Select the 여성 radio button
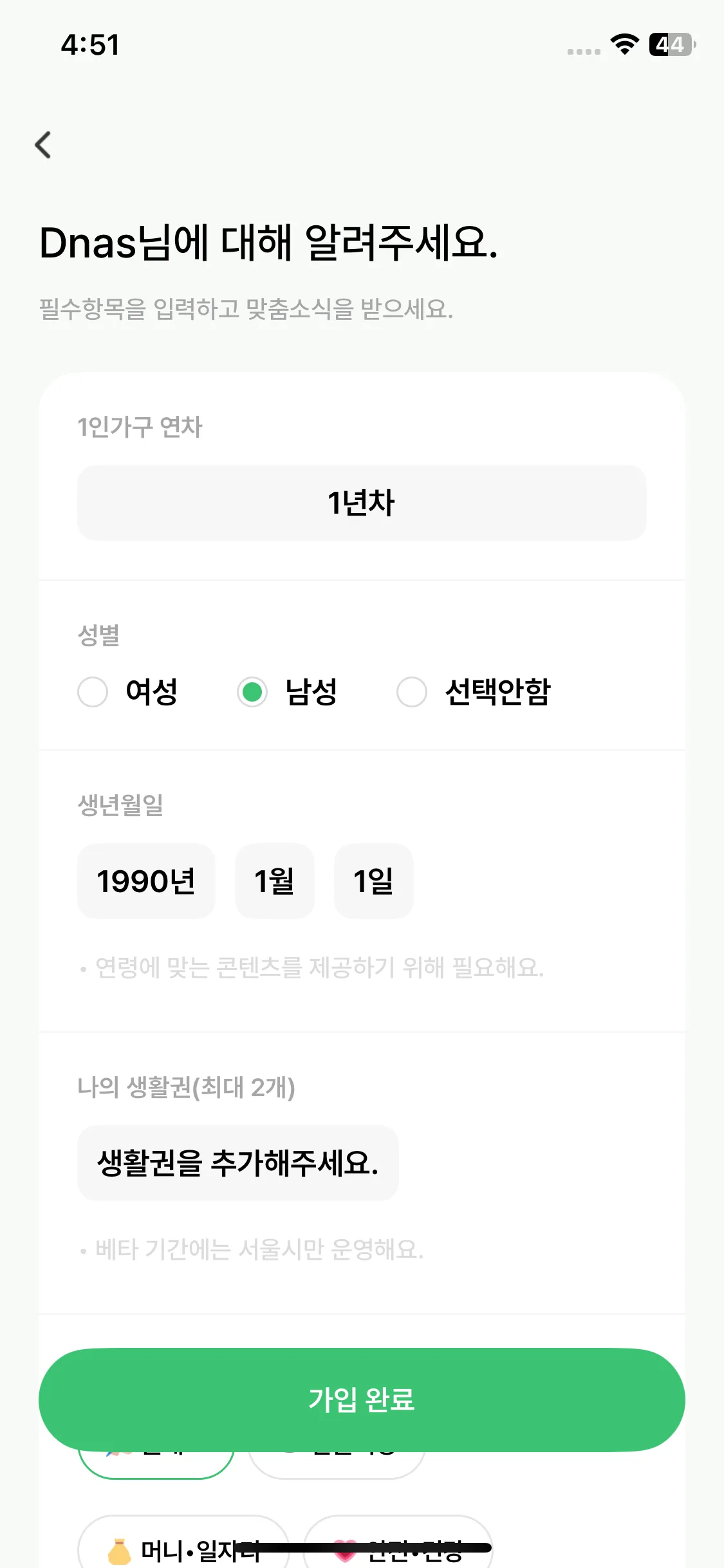 click(x=93, y=692)
